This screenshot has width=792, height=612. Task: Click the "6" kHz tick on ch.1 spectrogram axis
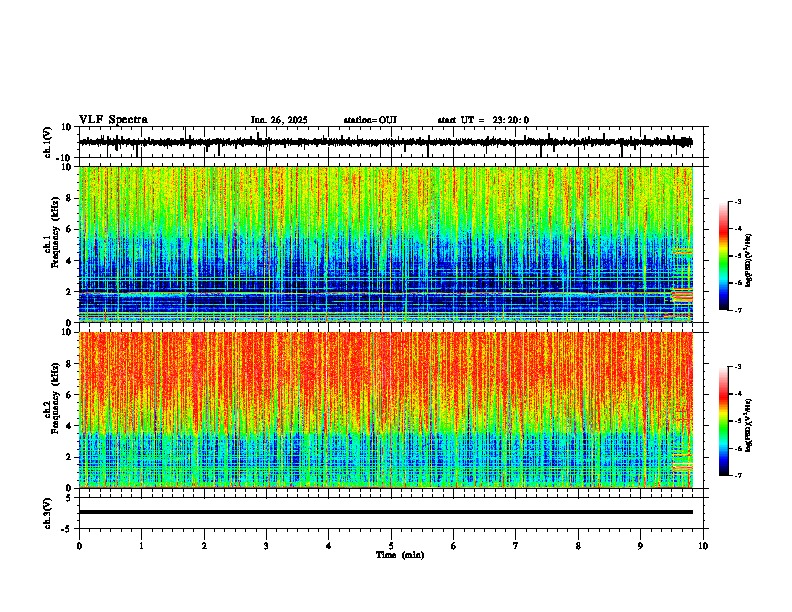coord(69,229)
